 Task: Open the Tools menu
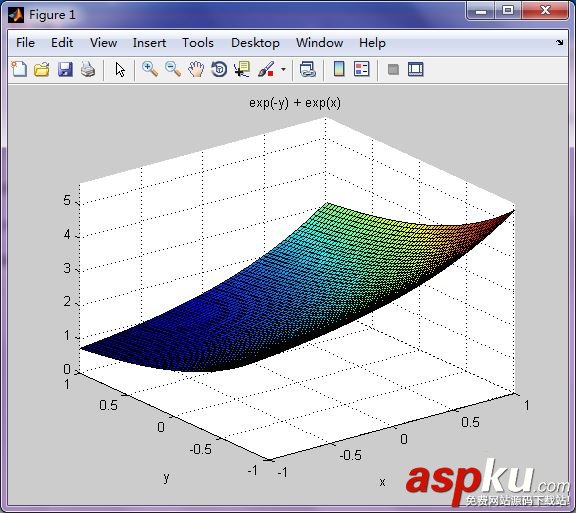pos(198,43)
